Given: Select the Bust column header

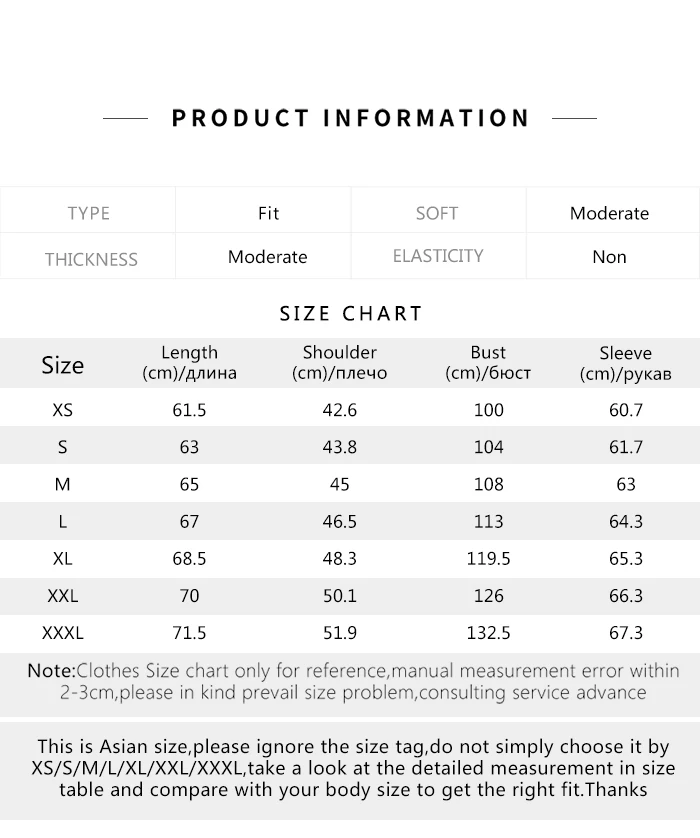Looking at the screenshot, I should [x=488, y=363].
